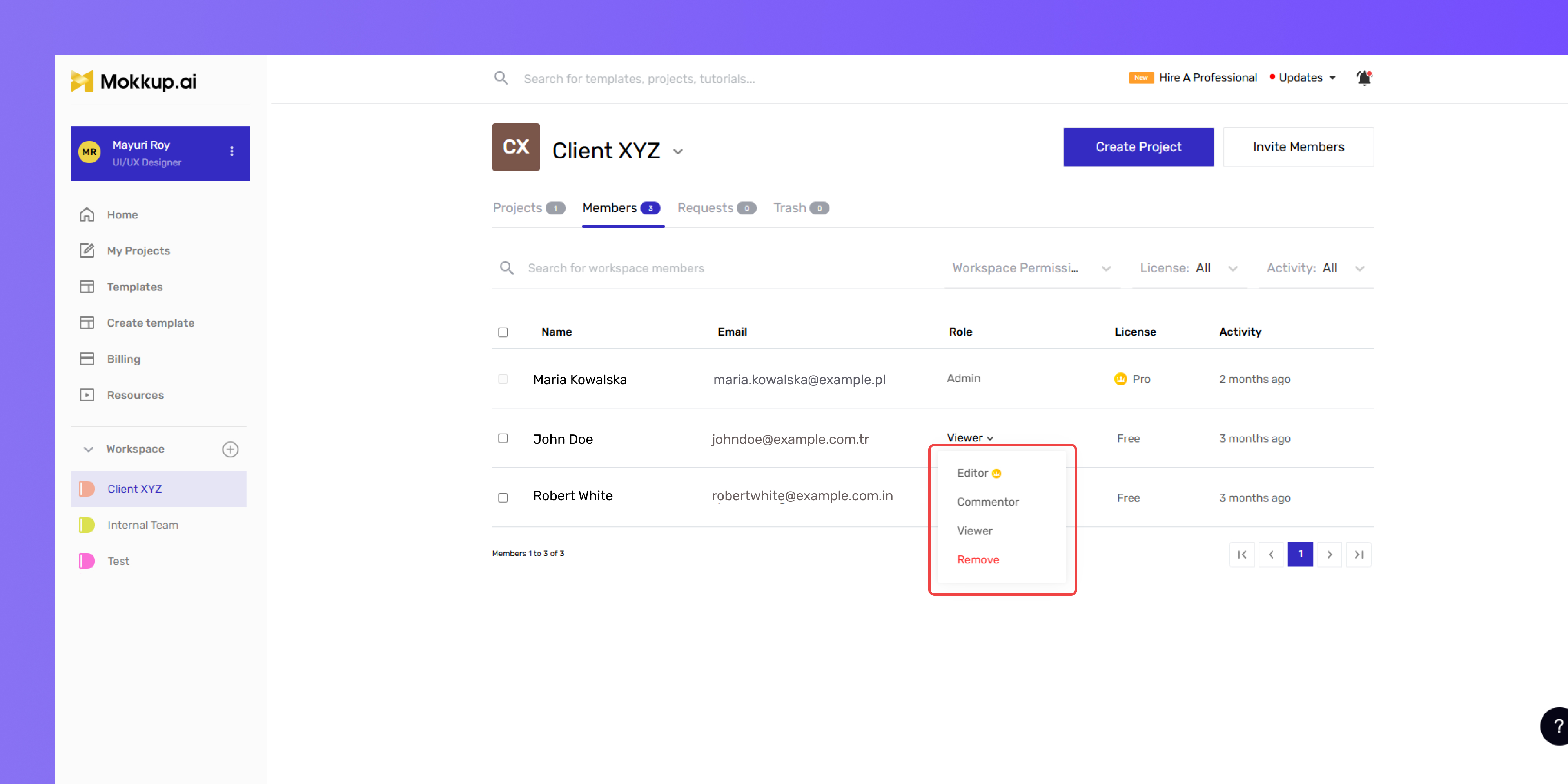
Task: Select page 1 pagination button
Action: [x=1300, y=555]
